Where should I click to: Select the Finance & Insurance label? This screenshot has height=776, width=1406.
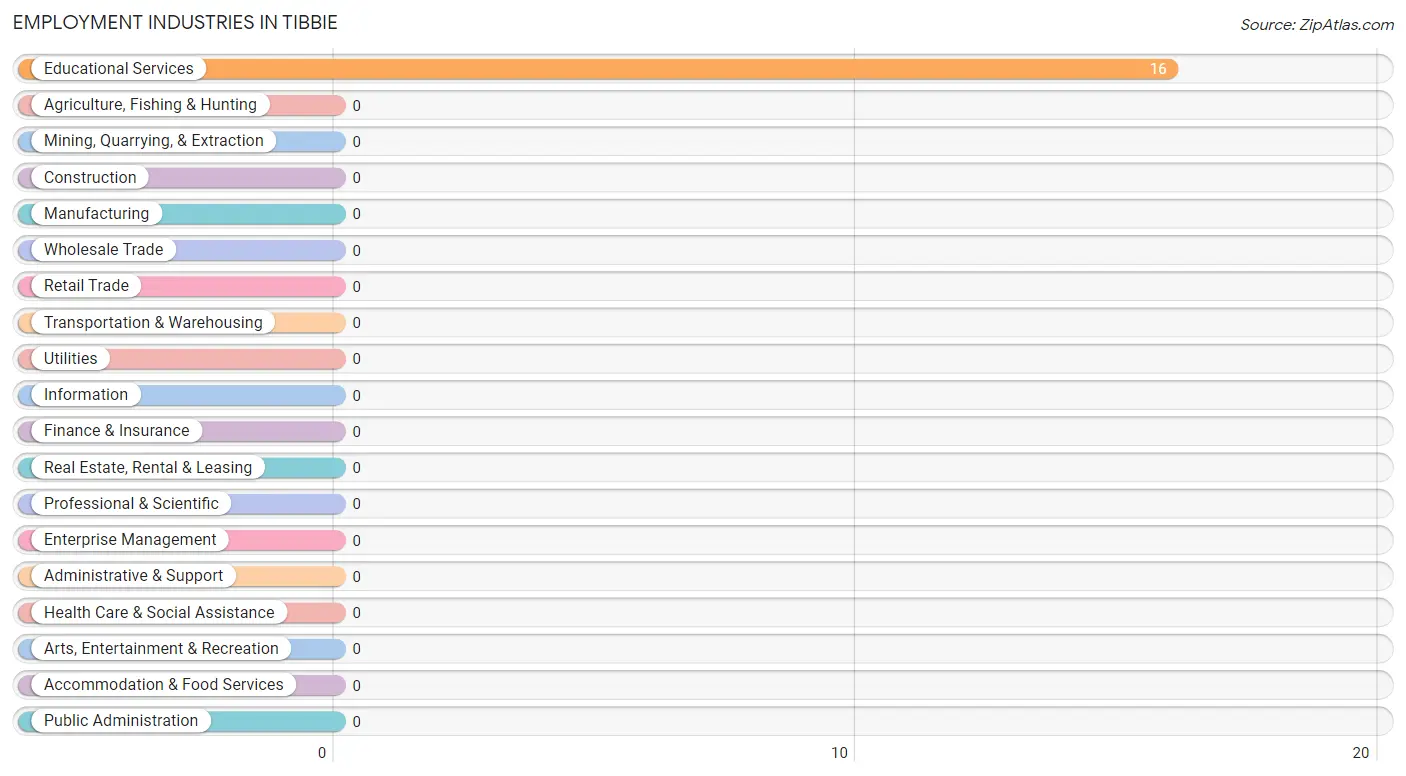[116, 431]
